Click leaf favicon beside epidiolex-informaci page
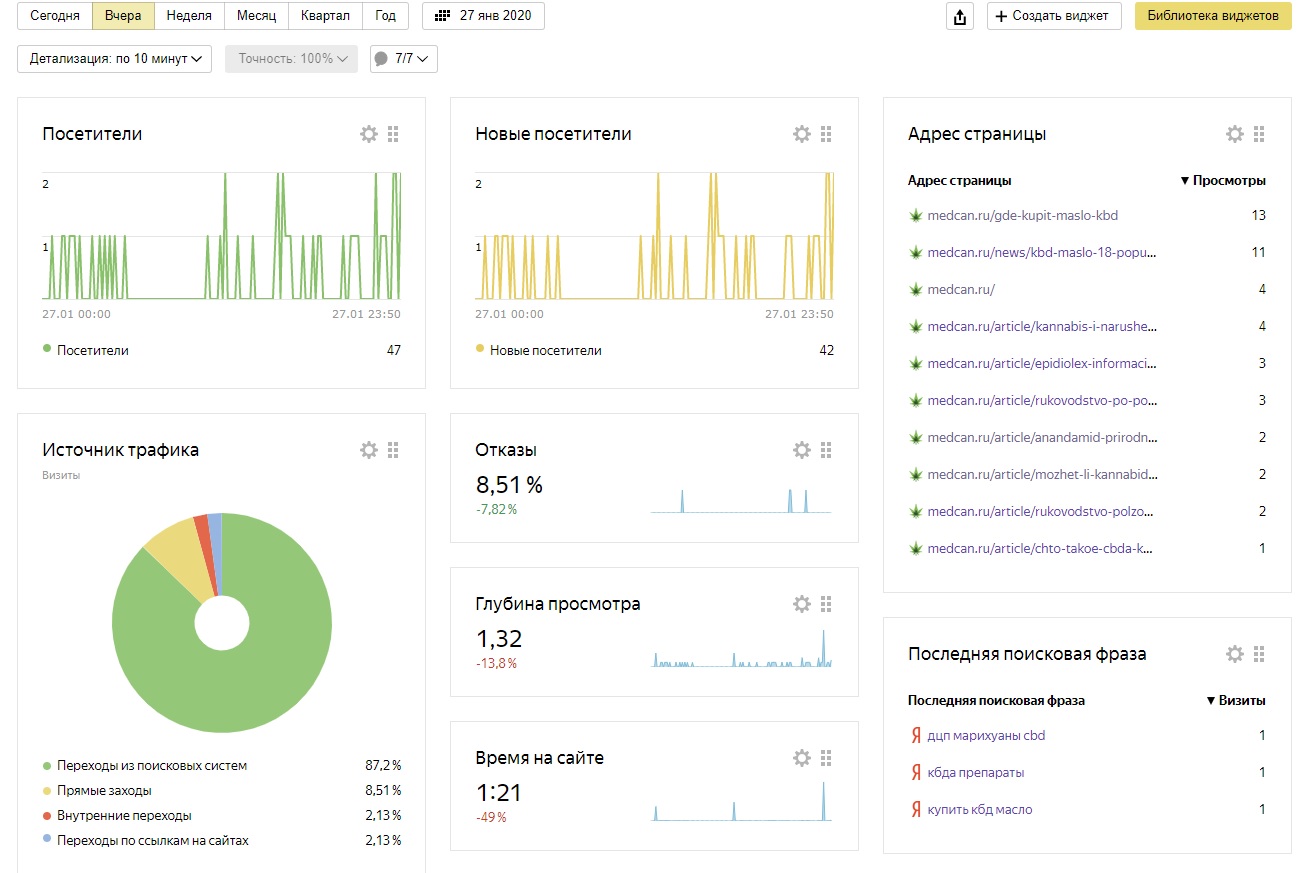The width and height of the screenshot is (1305, 873). point(914,363)
